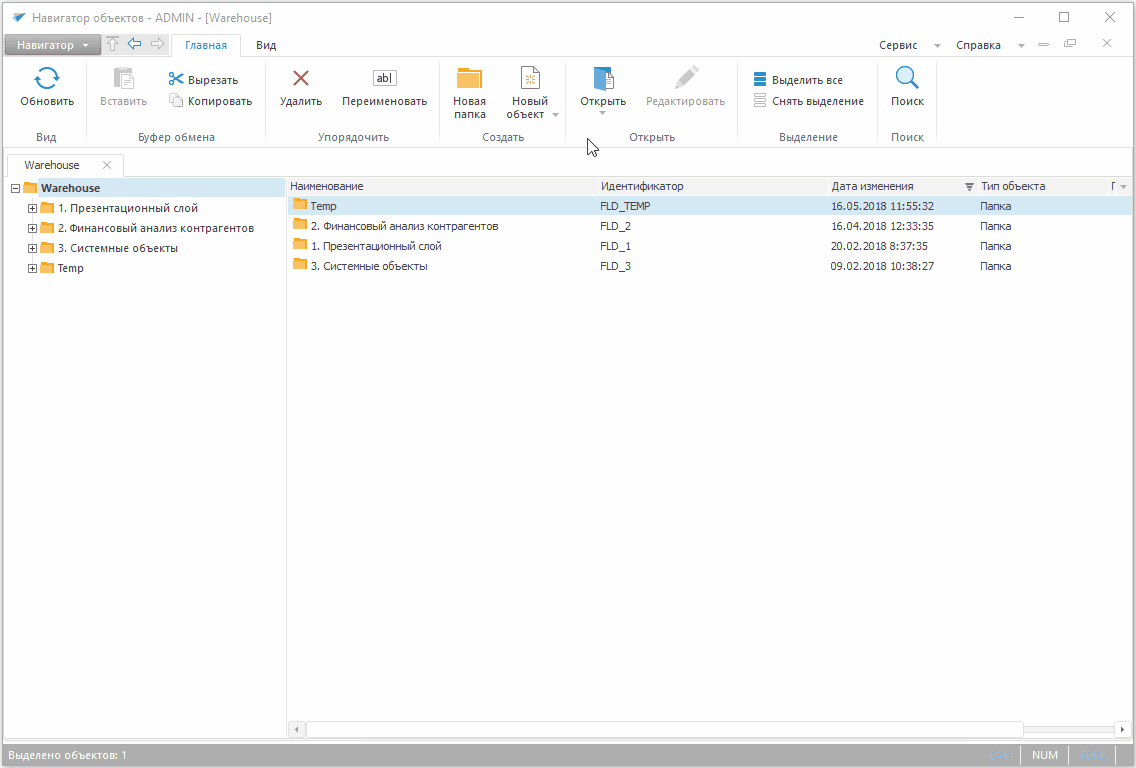Expand 2. Финансовый анализ контрагентов node
The image size is (1136, 768).
pos(32,228)
